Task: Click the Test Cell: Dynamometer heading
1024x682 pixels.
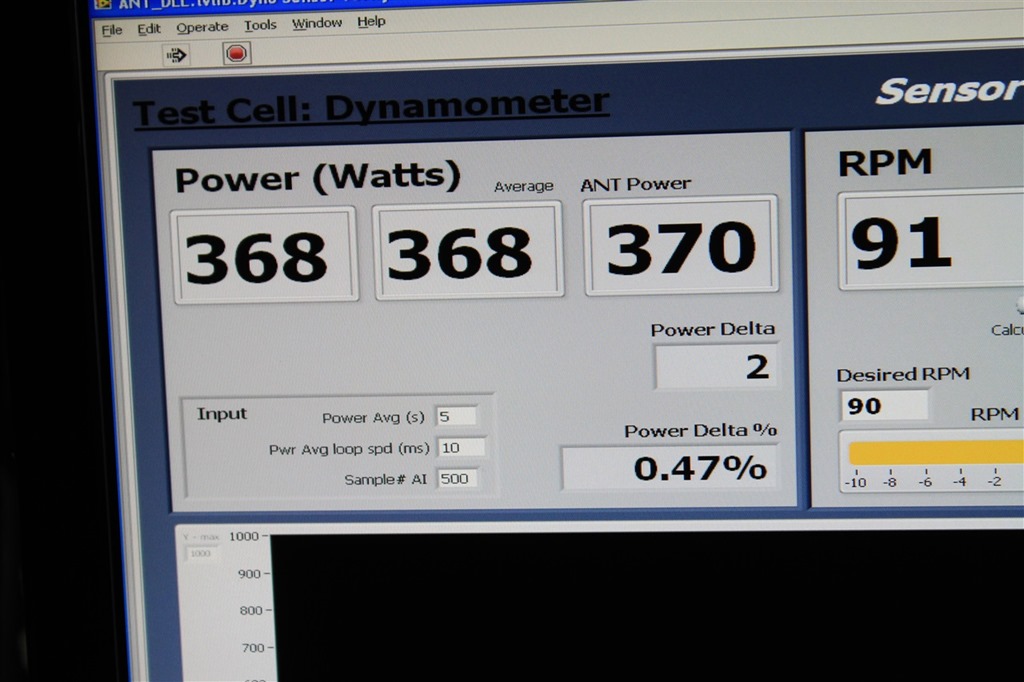Action: point(371,106)
